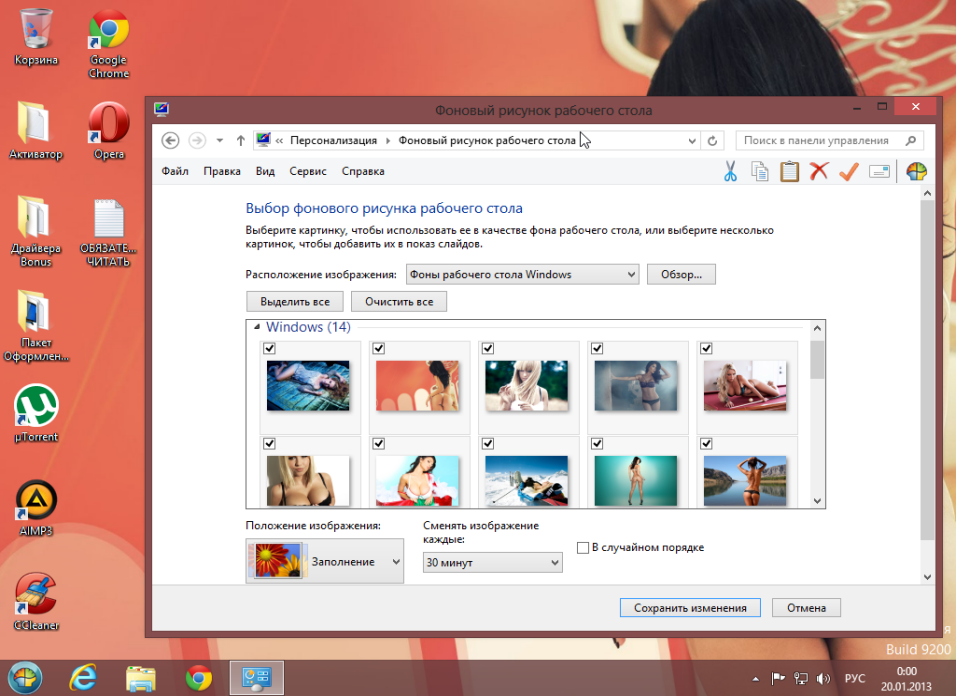Uncheck the lake landscape wallpaper checkbox
The image size is (956, 696).
tap(706, 444)
